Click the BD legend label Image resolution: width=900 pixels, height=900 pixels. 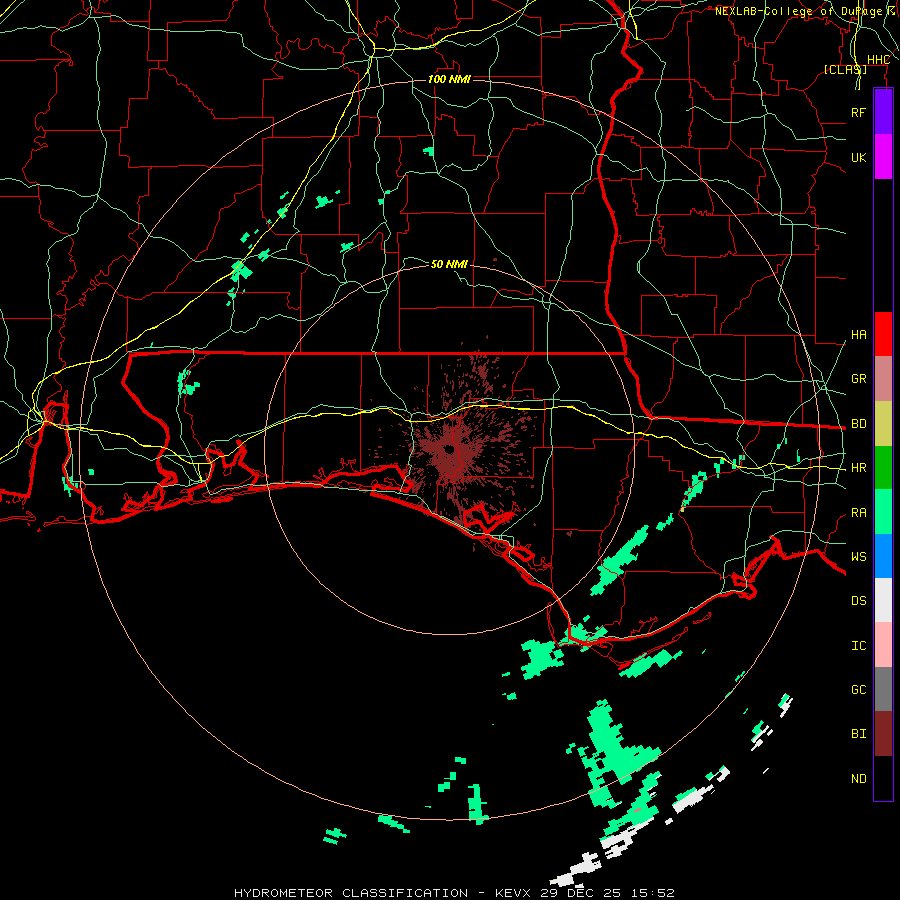coord(858,424)
